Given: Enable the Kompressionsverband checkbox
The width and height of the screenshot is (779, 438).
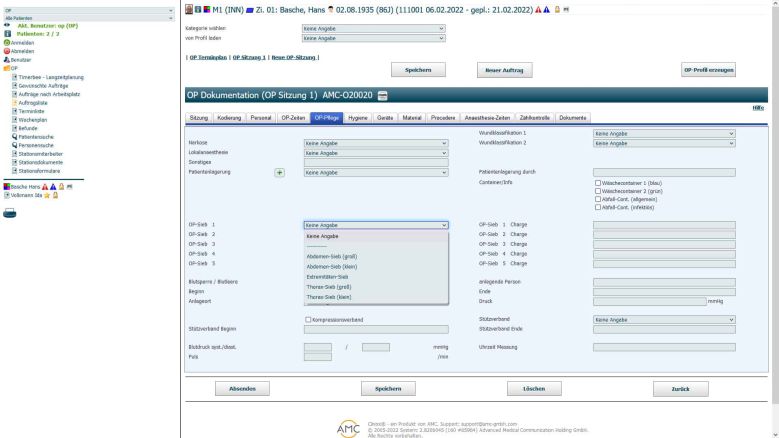Looking at the screenshot, I should pos(308,319).
